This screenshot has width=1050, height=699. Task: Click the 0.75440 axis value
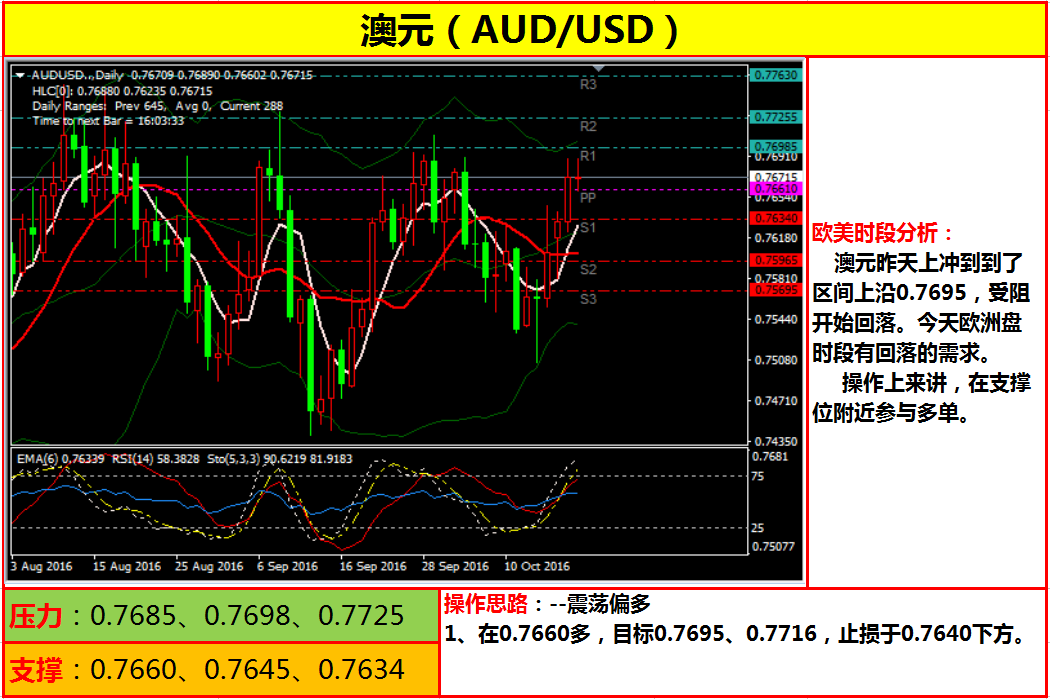(x=775, y=319)
